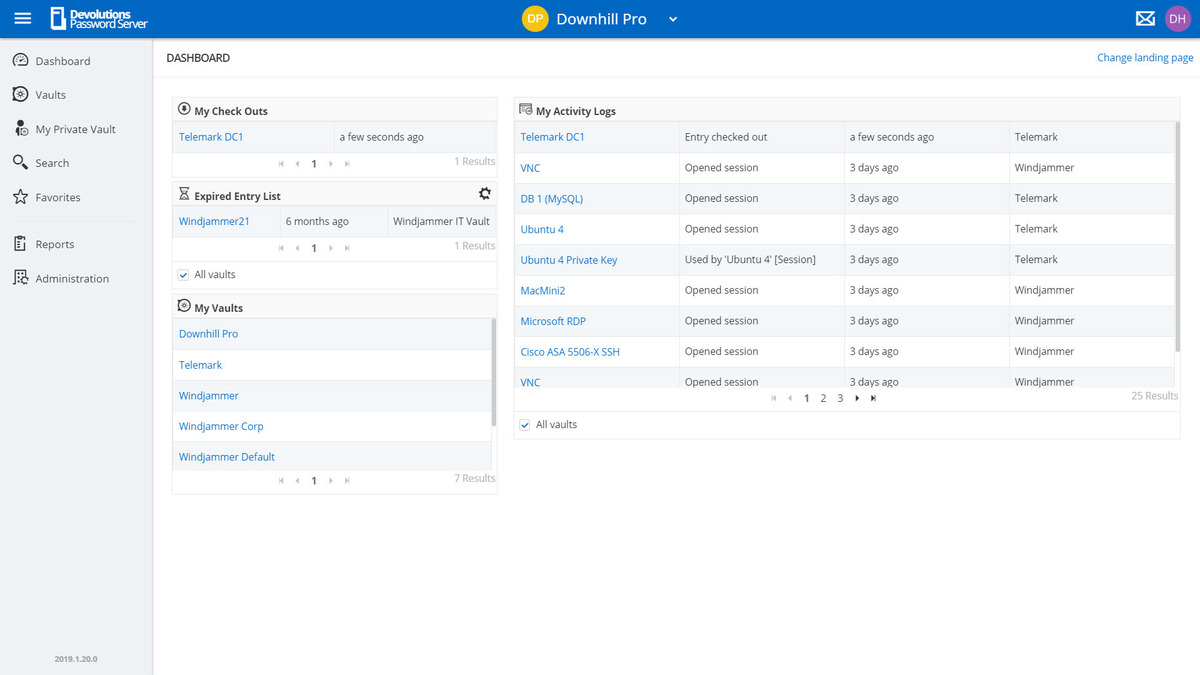Go to next page of Expired Entry List
Viewport: 1200px width, 675px height.
331,248
